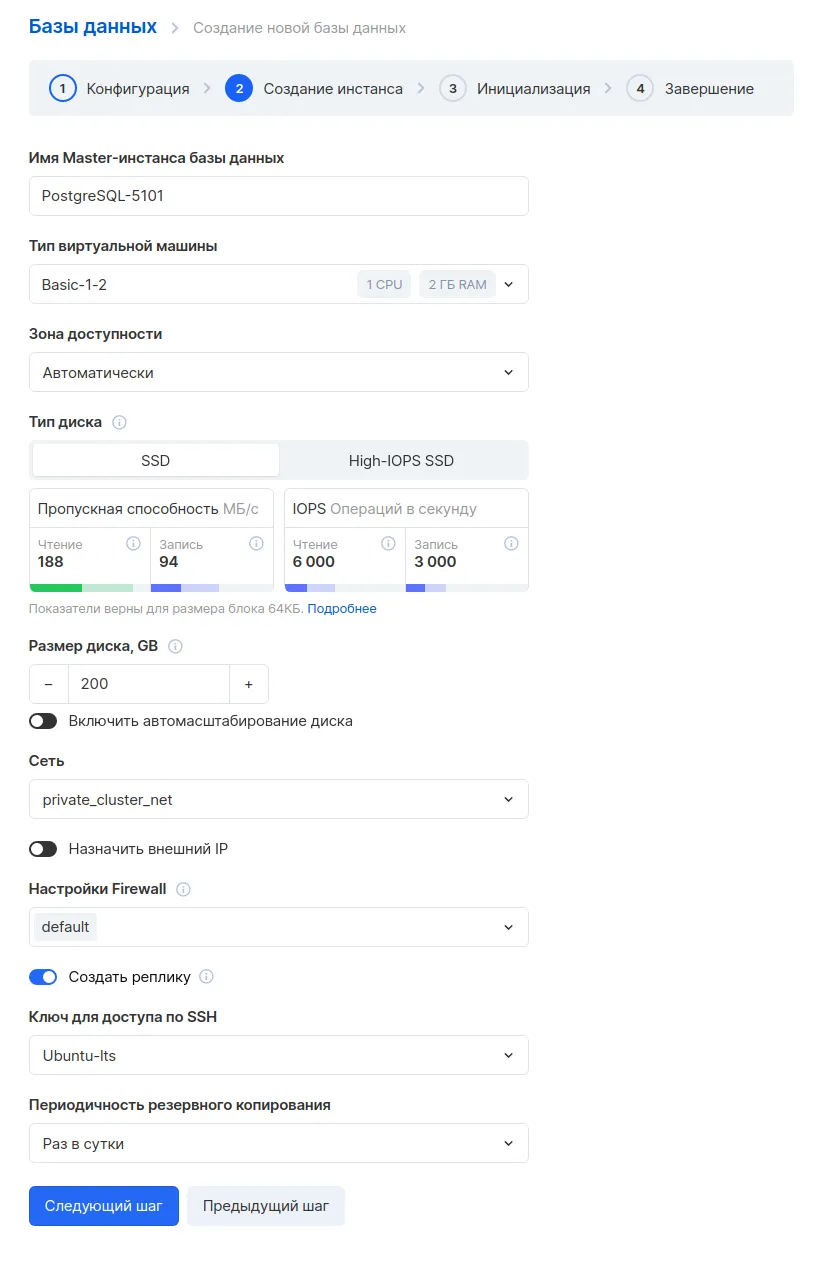Click info icon next to Тип диска

pyautogui.click(x=120, y=423)
